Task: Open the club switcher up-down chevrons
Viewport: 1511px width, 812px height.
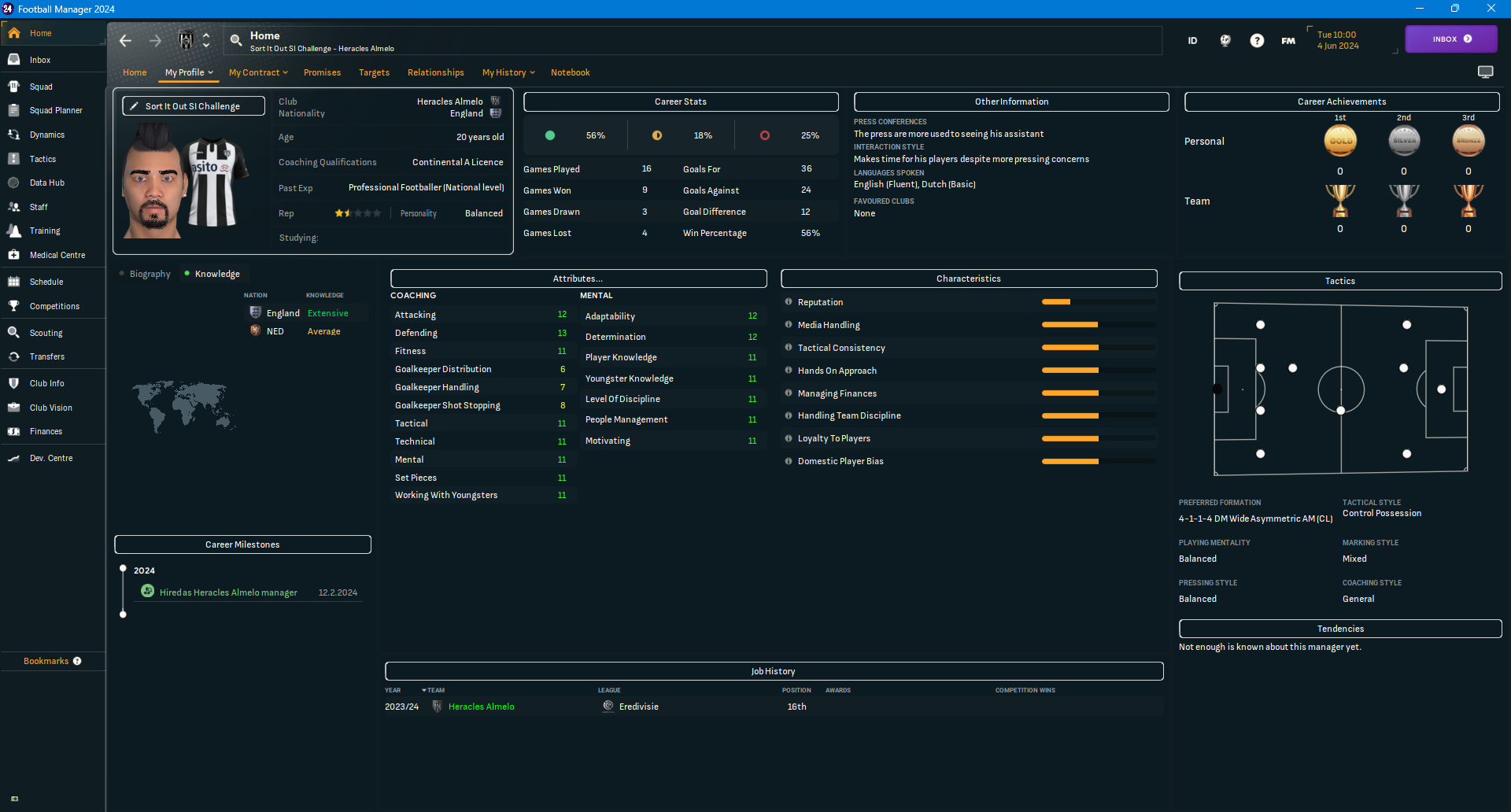Action: [206, 40]
